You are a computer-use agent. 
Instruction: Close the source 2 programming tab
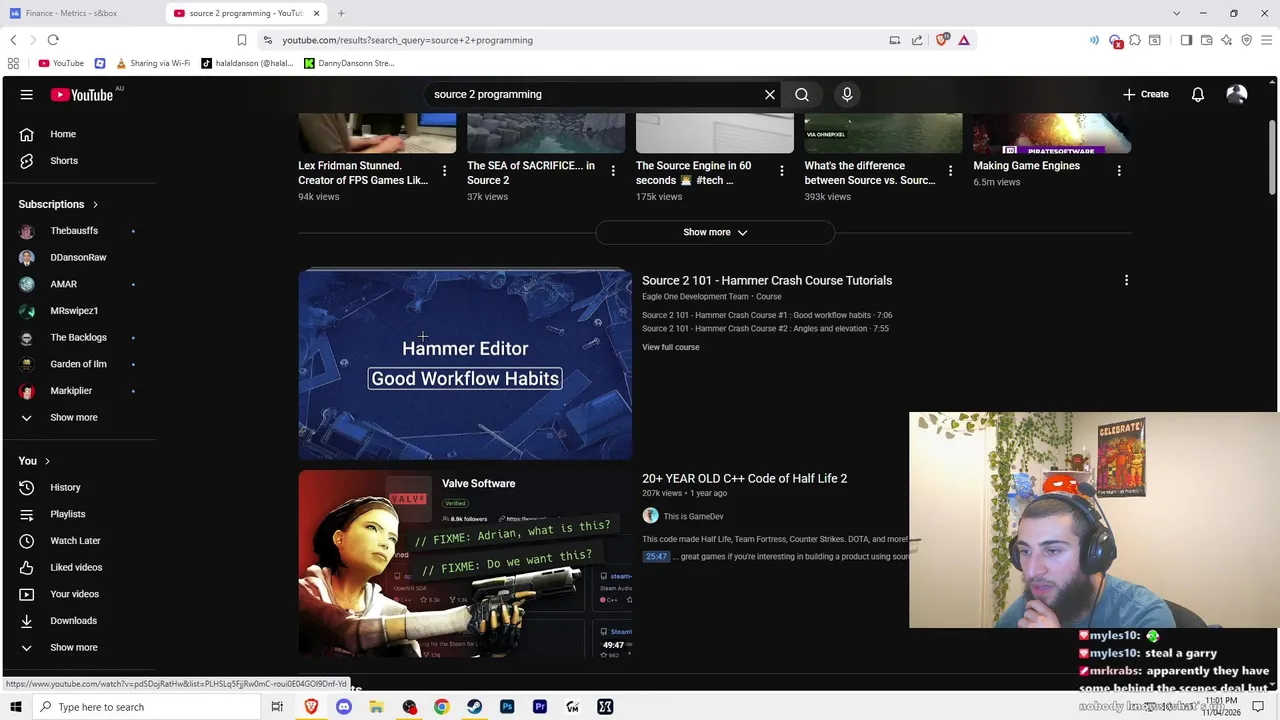click(x=317, y=13)
